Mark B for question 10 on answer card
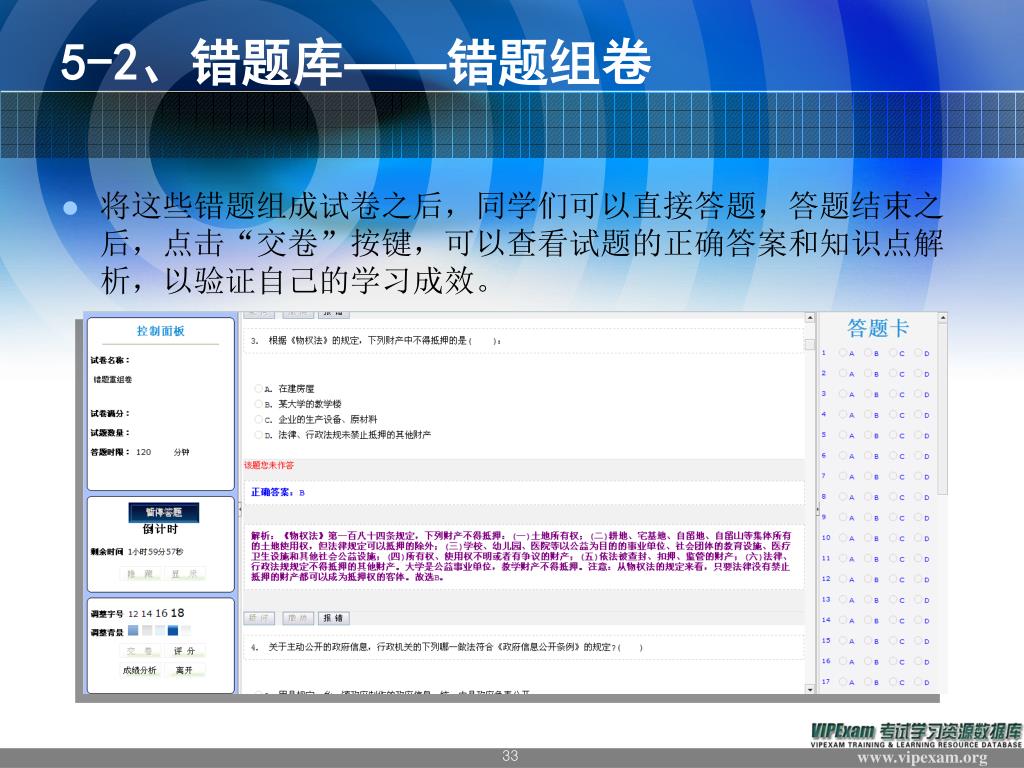This screenshot has height=768, width=1024. click(868, 538)
